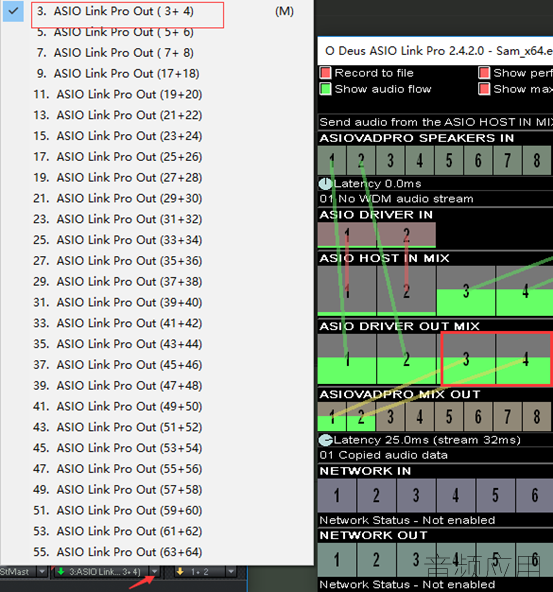
Task: Click the yellow arrow icon beside 1+2
Action: tap(180, 572)
